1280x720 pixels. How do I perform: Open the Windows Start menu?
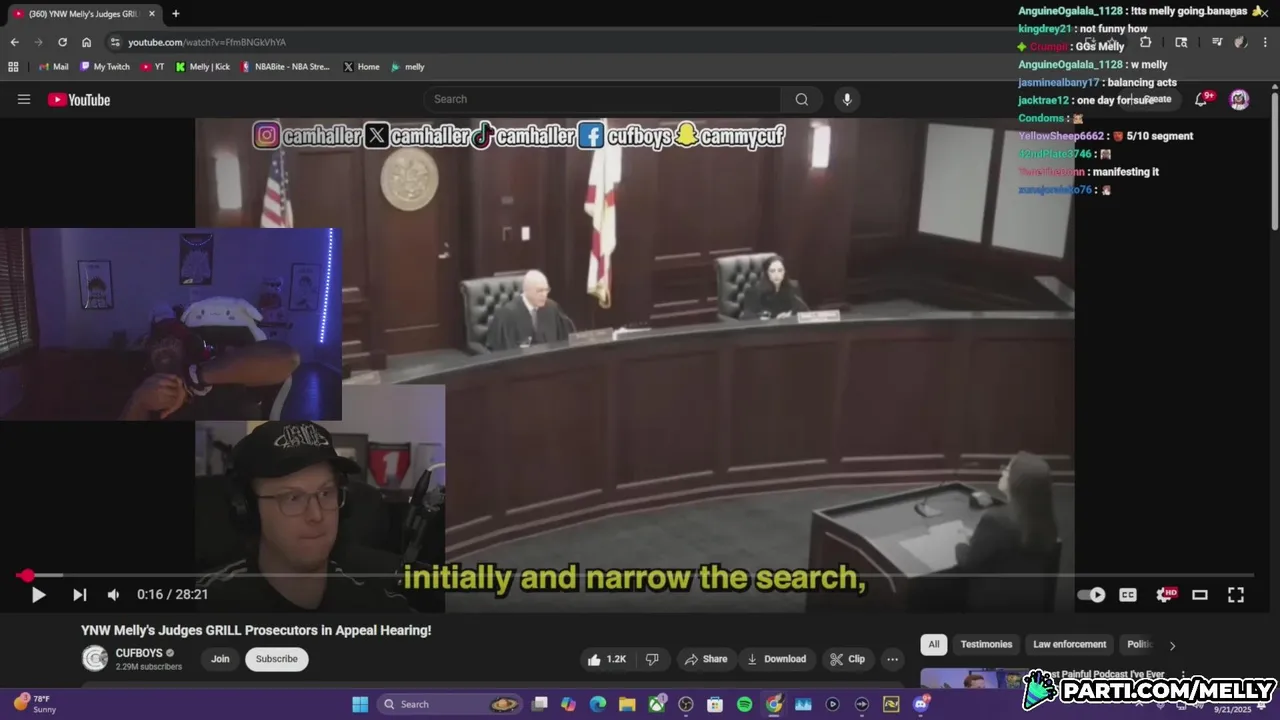[x=360, y=704]
